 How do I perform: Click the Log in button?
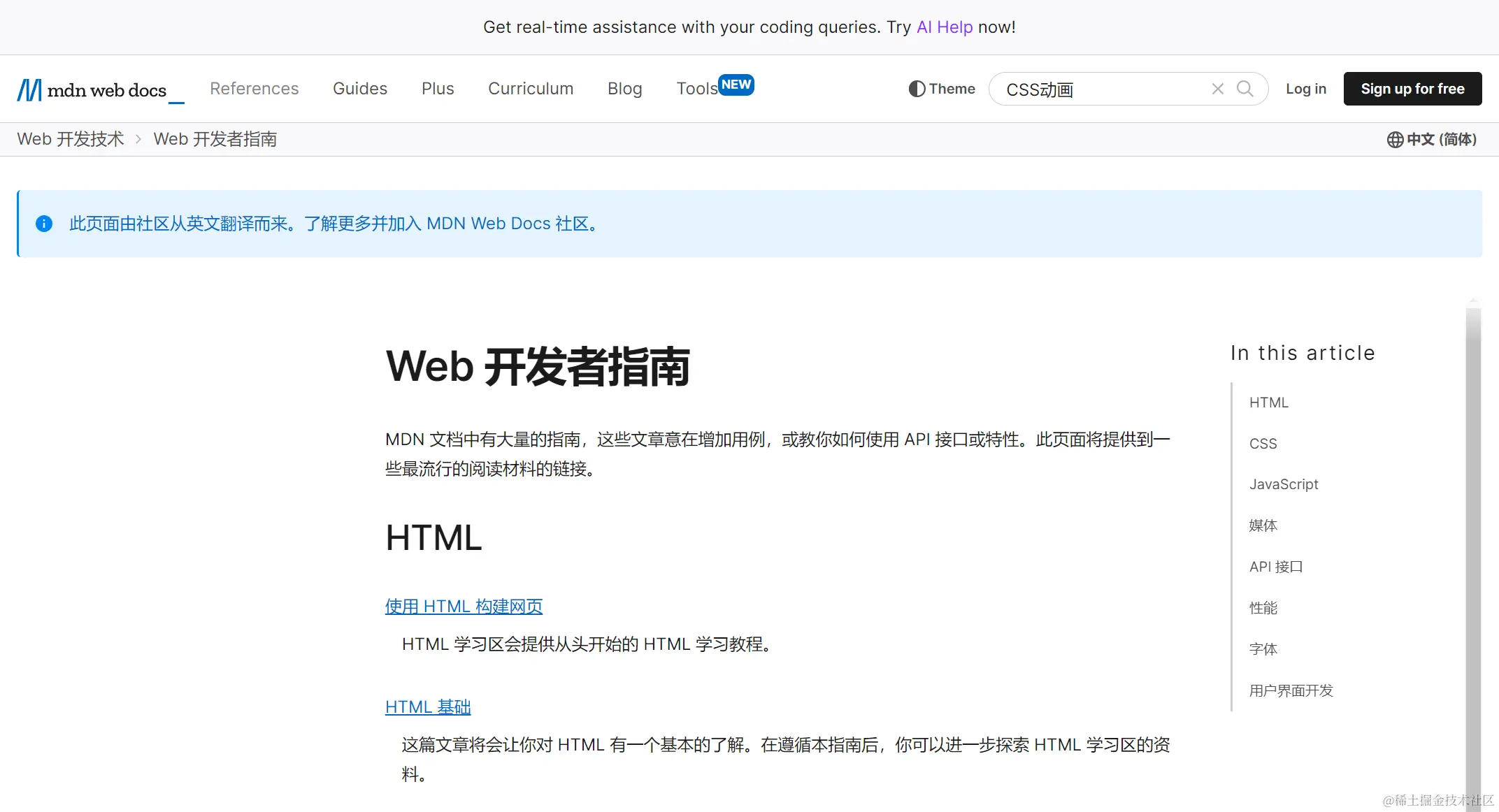pos(1306,89)
